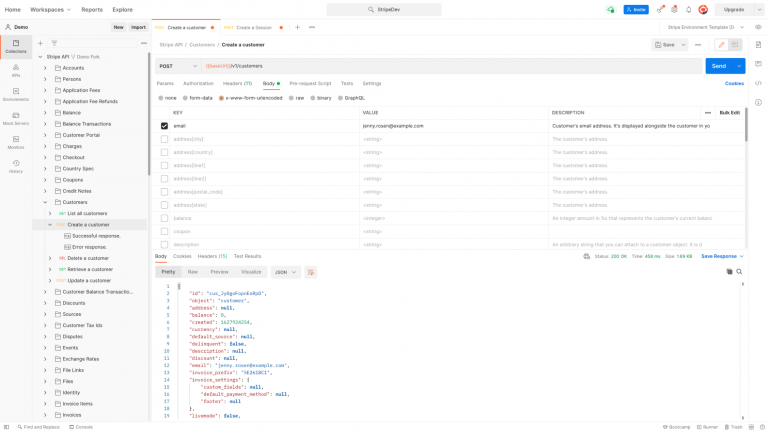The image size is (768, 432).
Task: Open the Monitors sidebar panel
Action: (16, 143)
